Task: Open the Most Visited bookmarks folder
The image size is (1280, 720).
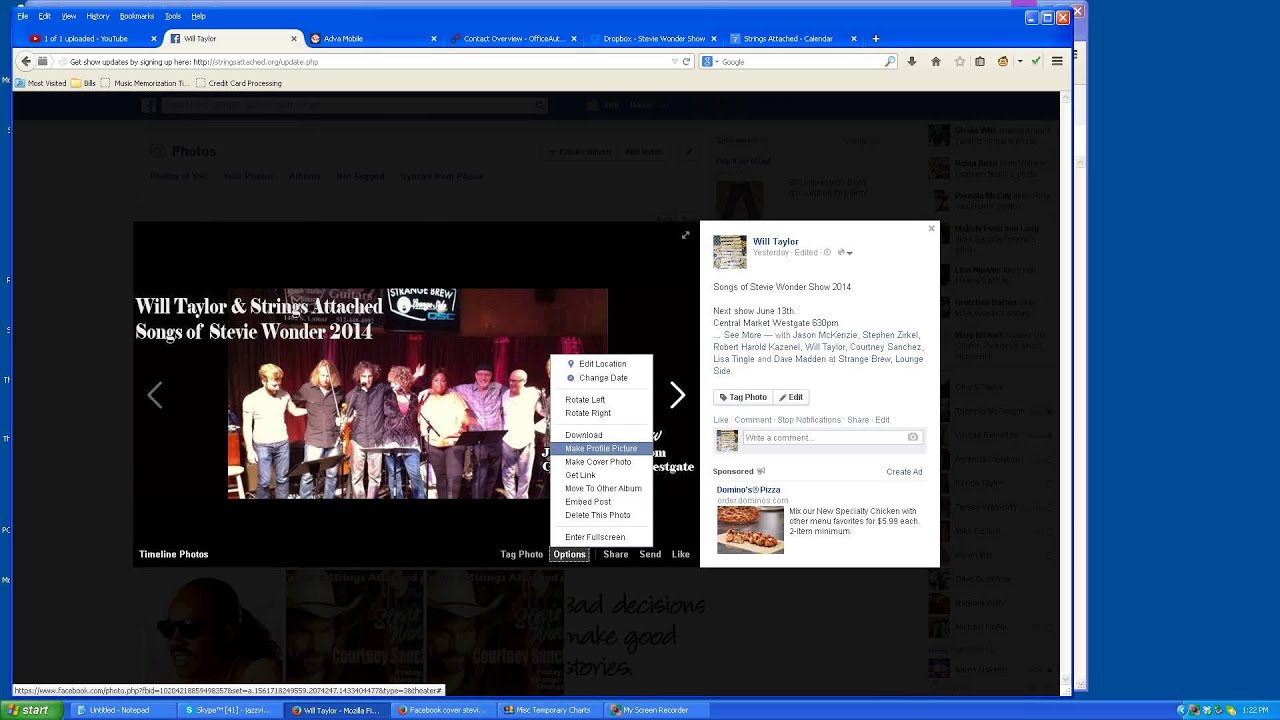Action: pos(41,83)
